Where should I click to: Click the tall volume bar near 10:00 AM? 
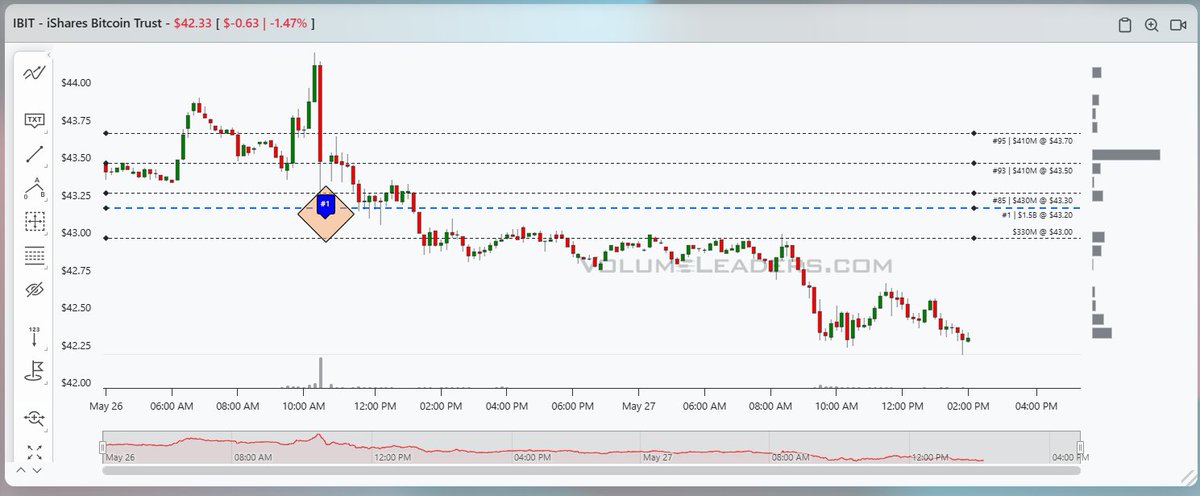[320, 372]
